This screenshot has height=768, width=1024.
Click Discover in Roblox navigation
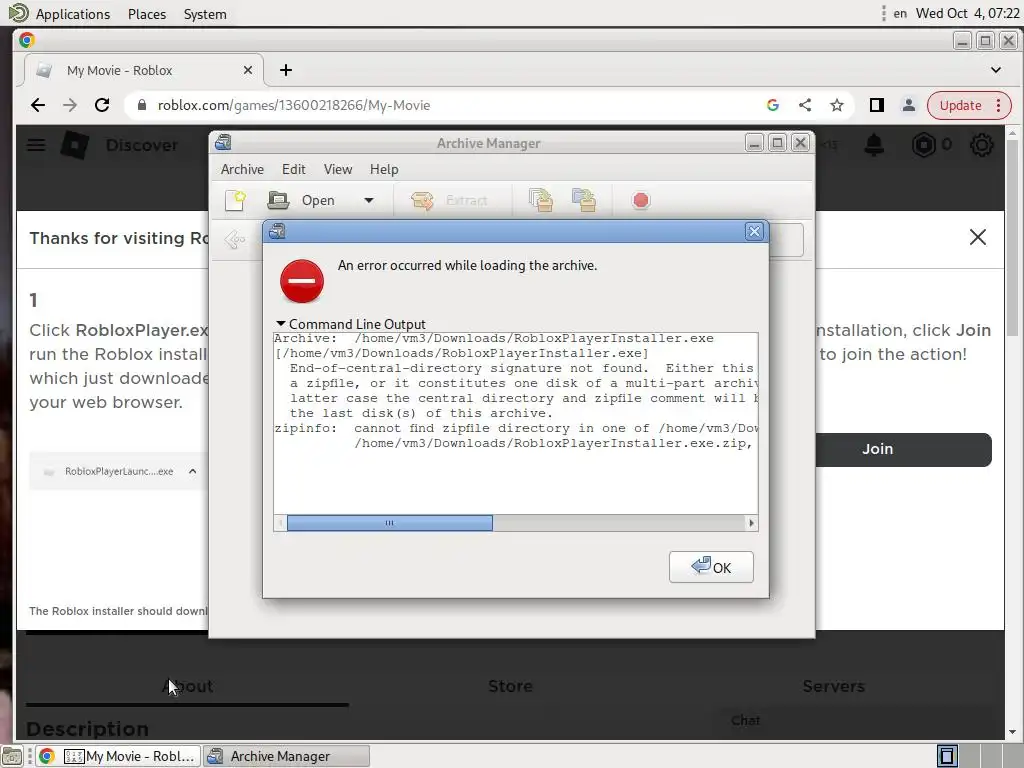[x=142, y=145]
